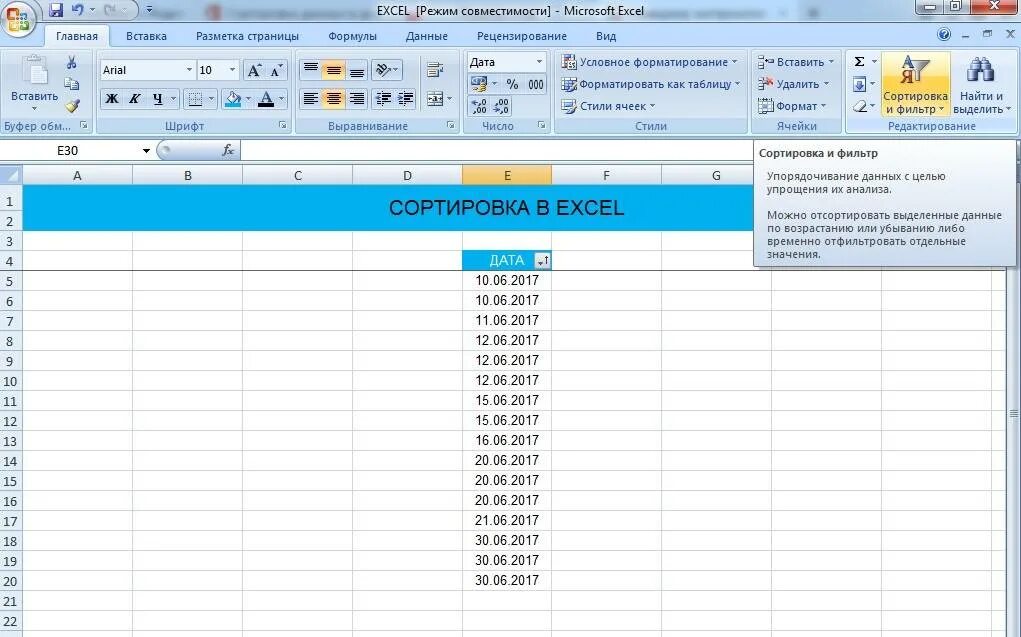Open the ДАТА column filter dropdown
Screen dimensions: 1021x637
(x=542, y=261)
